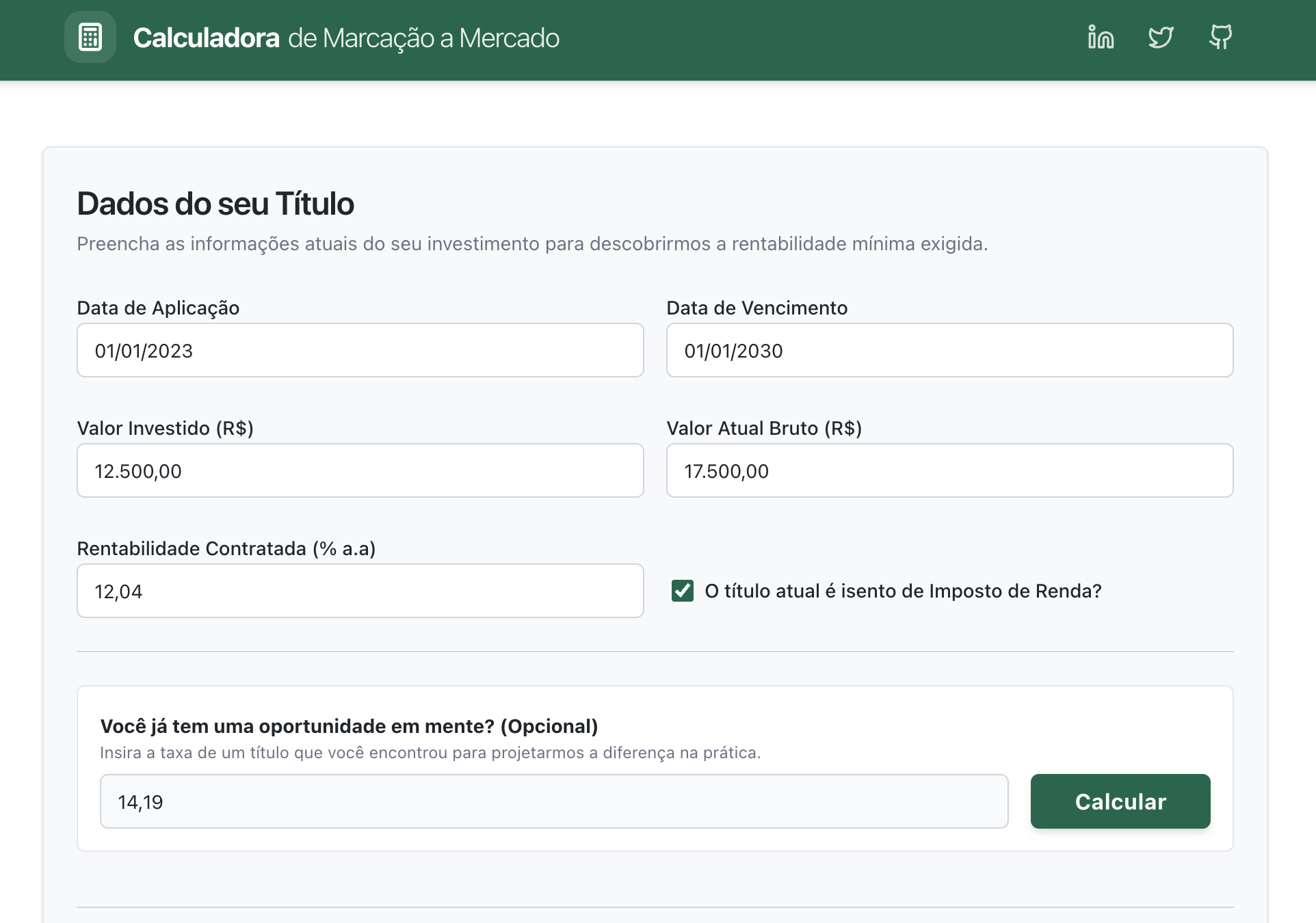The image size is (1316, 923).
Task: Focus the Data de Aplicação date field
Action: [360, 350]
